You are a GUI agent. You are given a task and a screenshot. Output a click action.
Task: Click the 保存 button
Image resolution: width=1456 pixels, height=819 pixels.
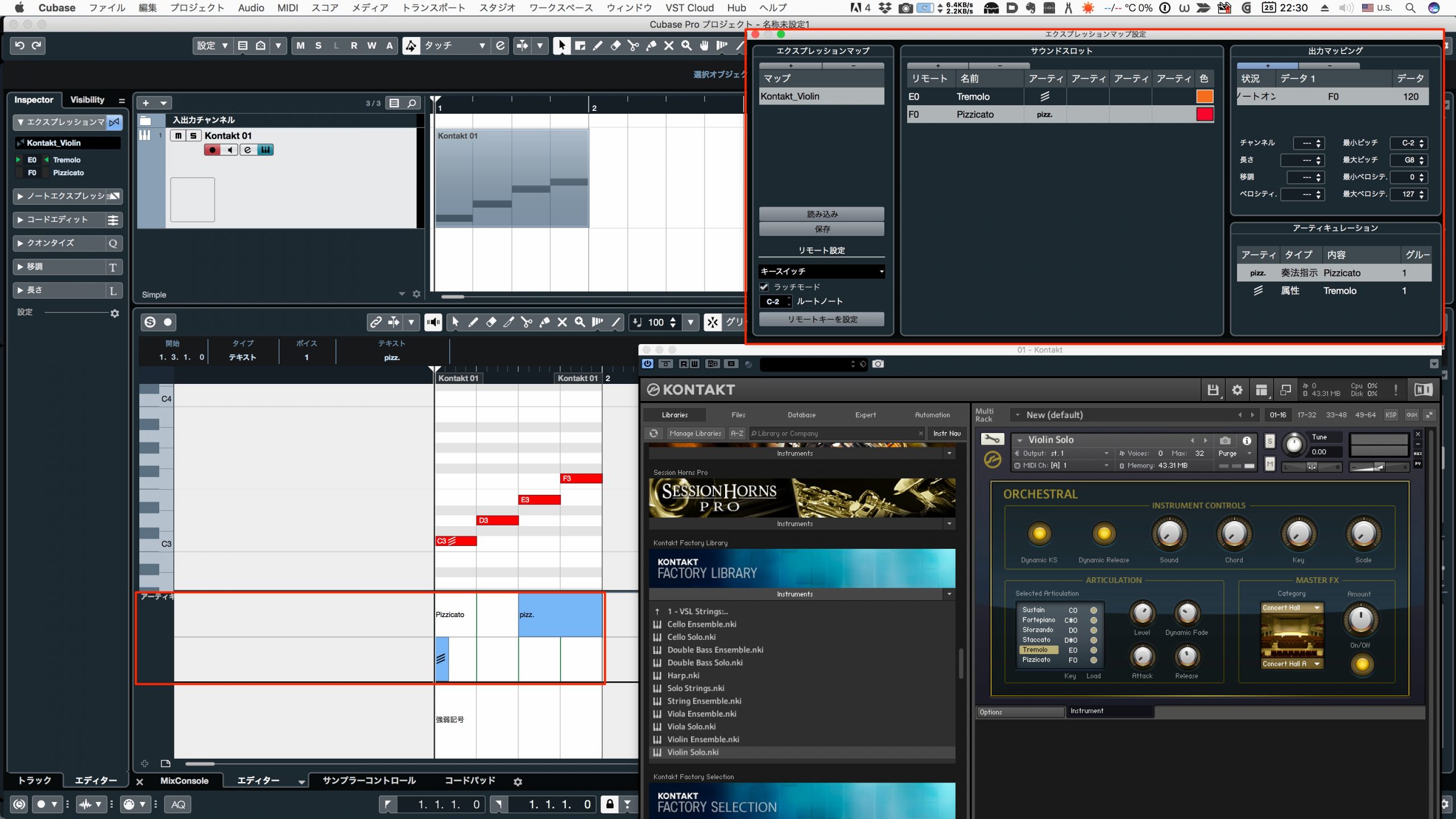tap(822, 229)
